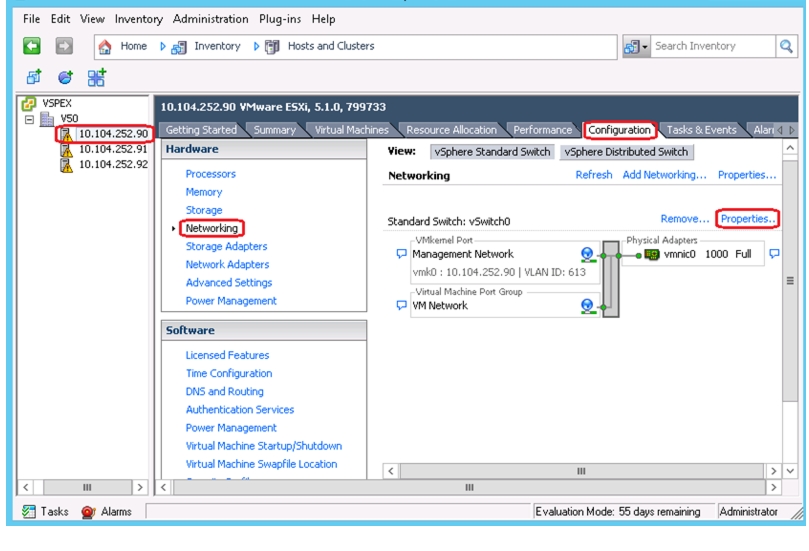The width and height of the screenshot is (809, 551).
Task: Open the Plug-ins menu
Action: (280, 19)
